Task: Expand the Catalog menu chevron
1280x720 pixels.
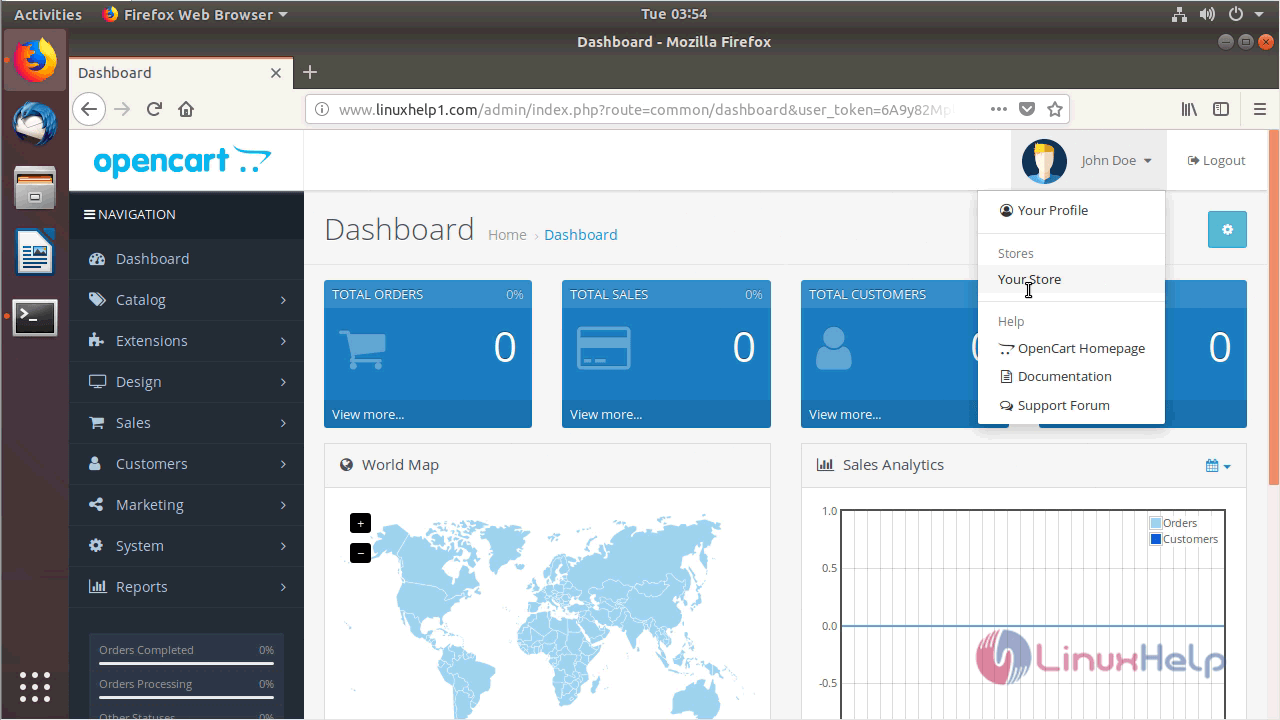Action: point(283,300)
